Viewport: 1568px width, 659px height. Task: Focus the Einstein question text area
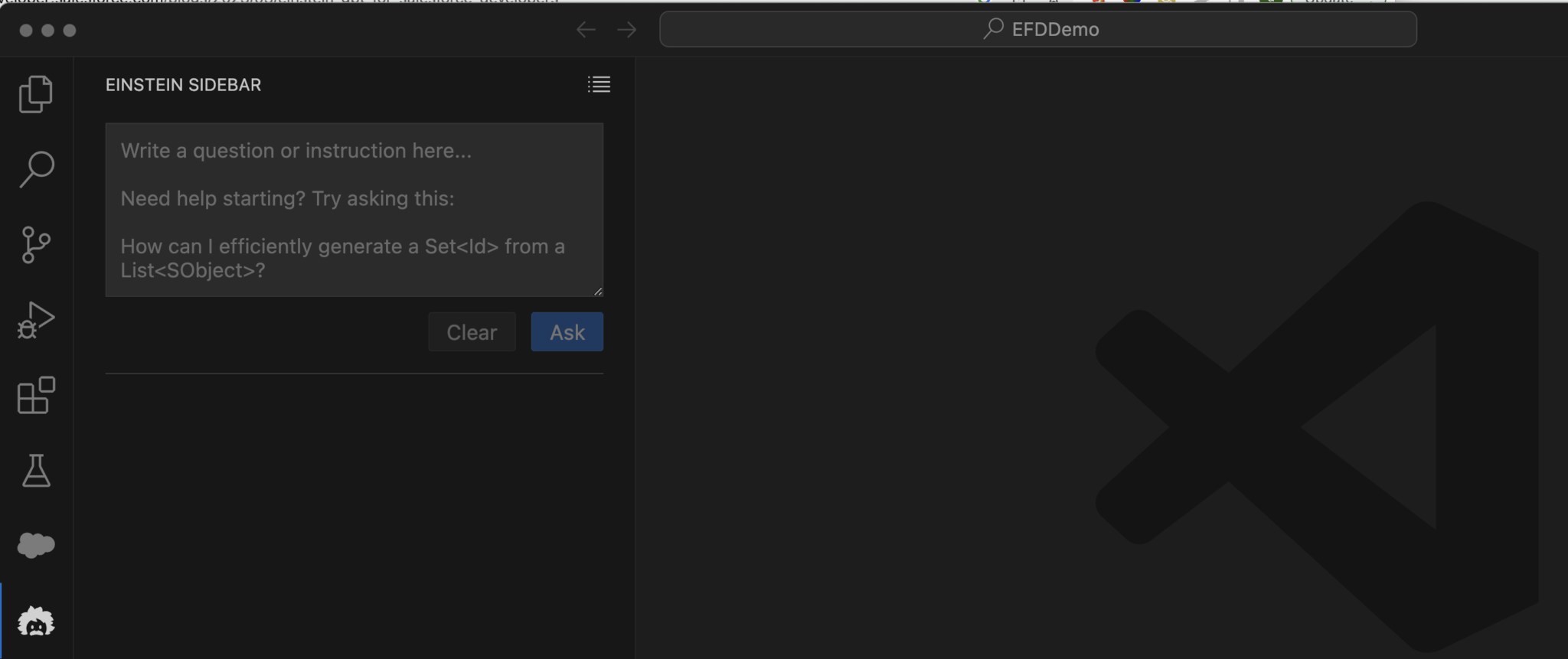click(x=354, y=210)
